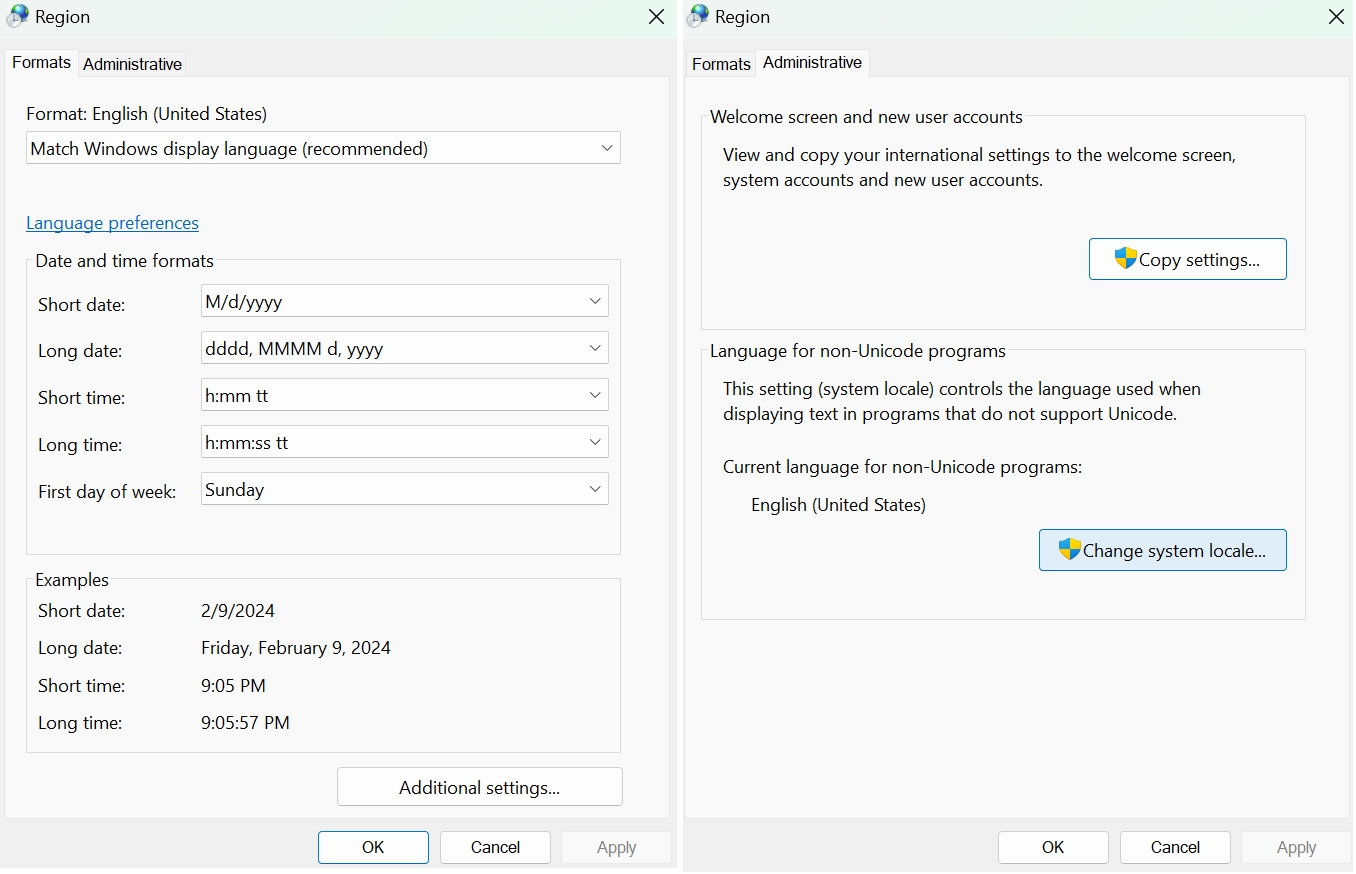Click the shield icon on Change system locale button
1356x874 pixels.
[x=1070, y=549]
